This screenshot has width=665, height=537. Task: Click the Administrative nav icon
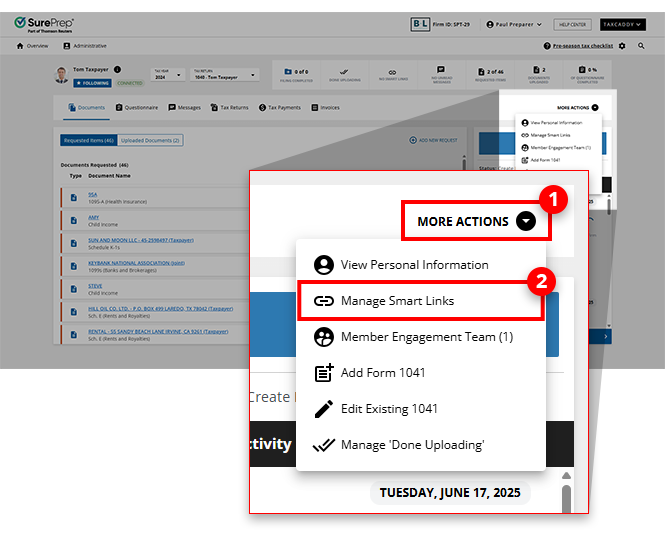point(67,46)
